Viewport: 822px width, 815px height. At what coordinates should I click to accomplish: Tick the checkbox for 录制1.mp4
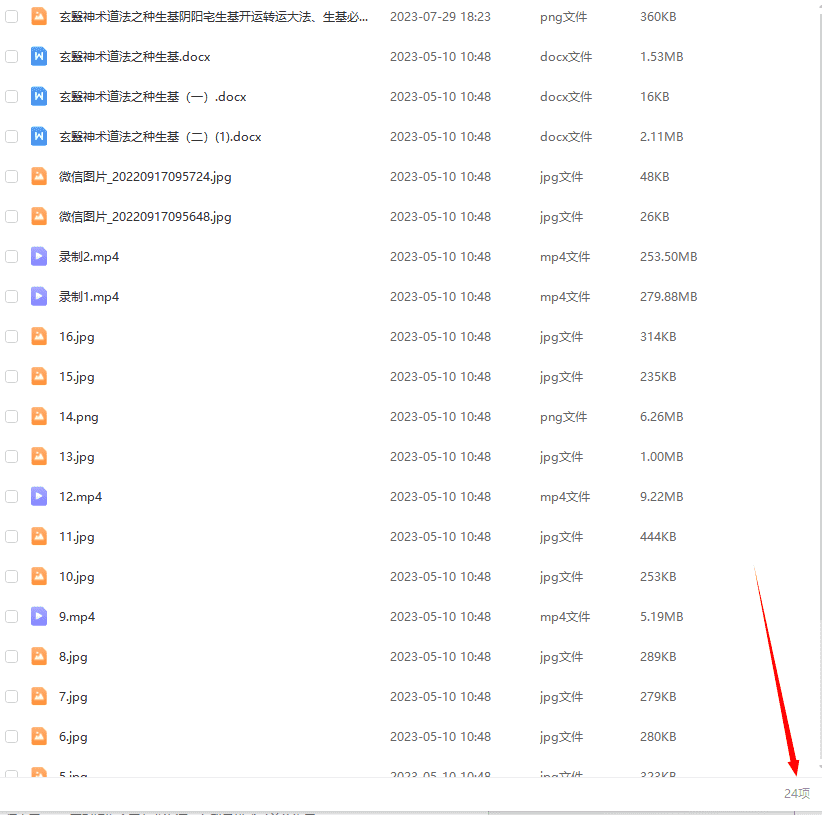tap(12, 297)
